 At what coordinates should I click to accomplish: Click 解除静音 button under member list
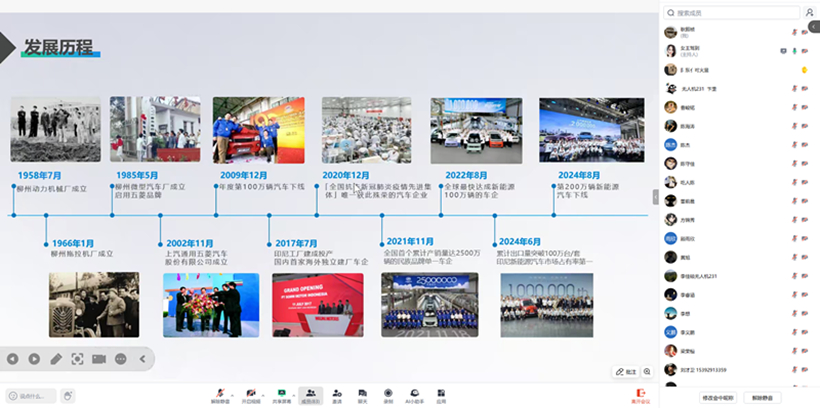tap(762, 398)
